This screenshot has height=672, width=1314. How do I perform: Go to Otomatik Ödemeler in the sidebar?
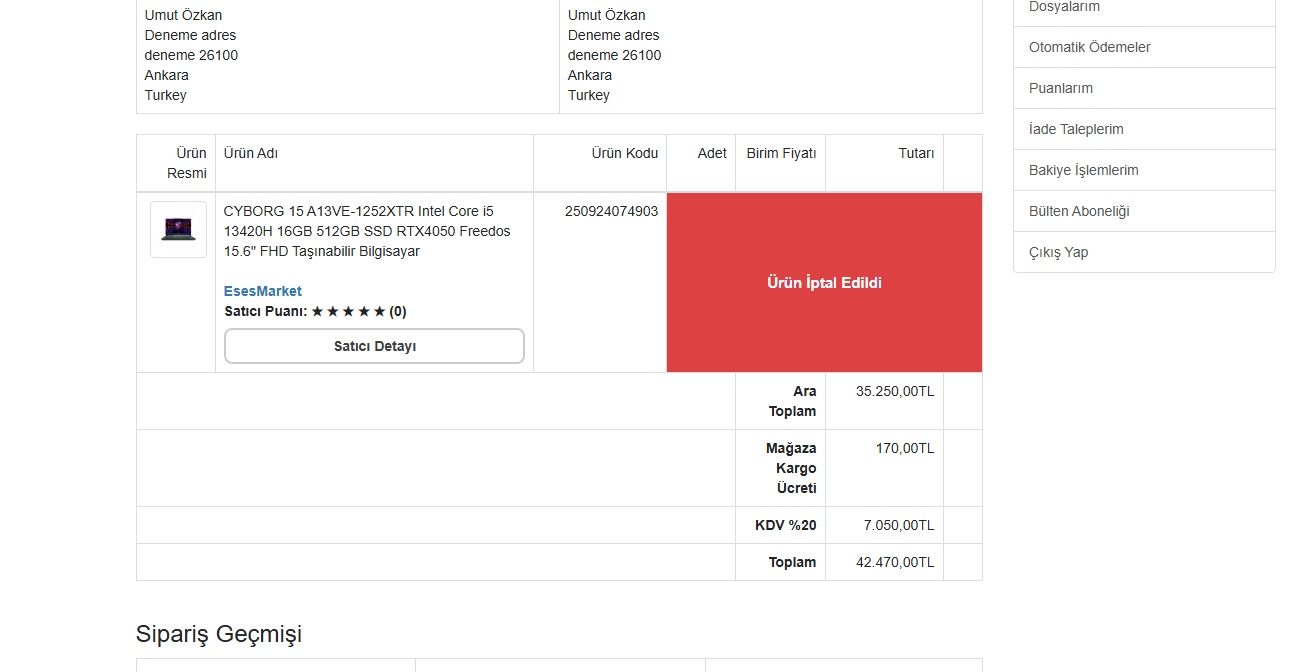coord(1089,47)
